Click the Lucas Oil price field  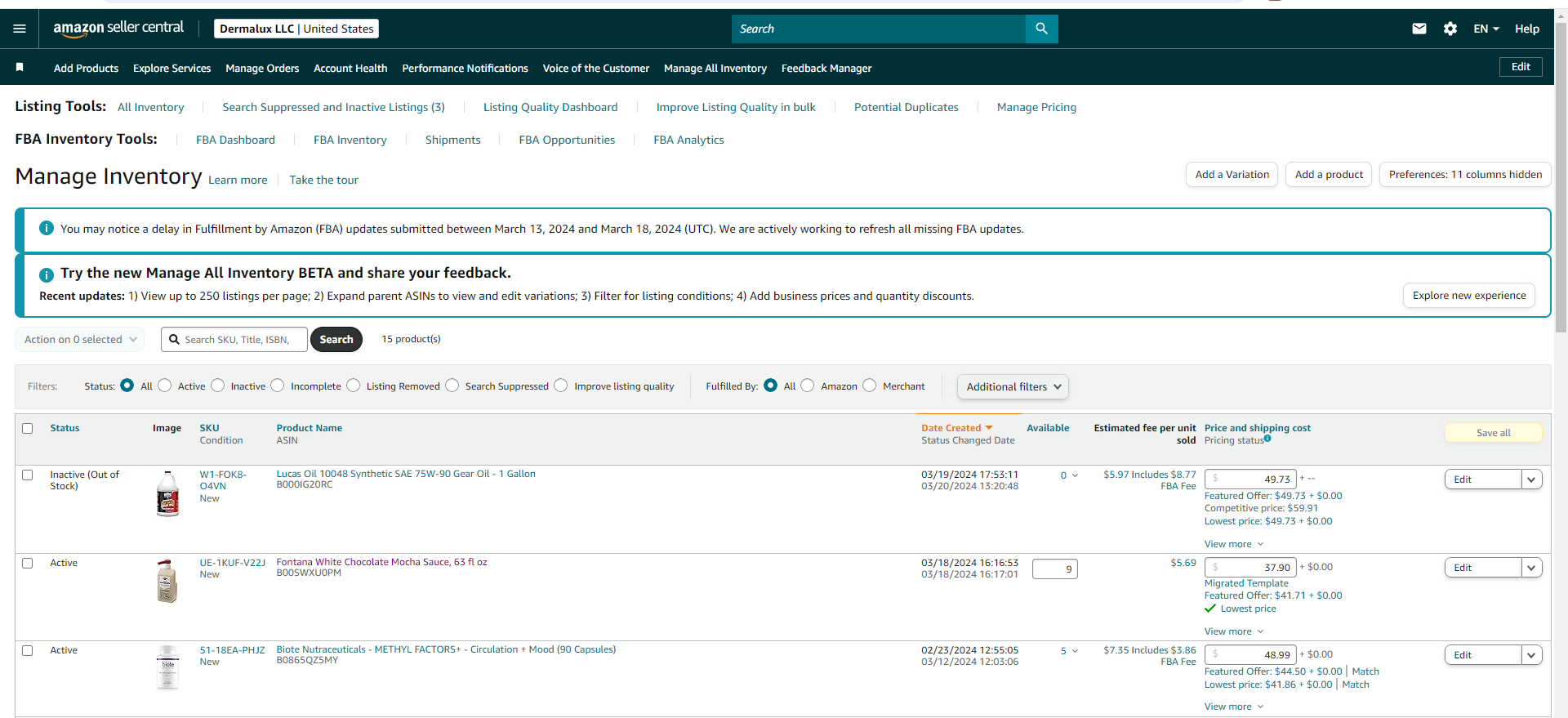coord(1250,479)
